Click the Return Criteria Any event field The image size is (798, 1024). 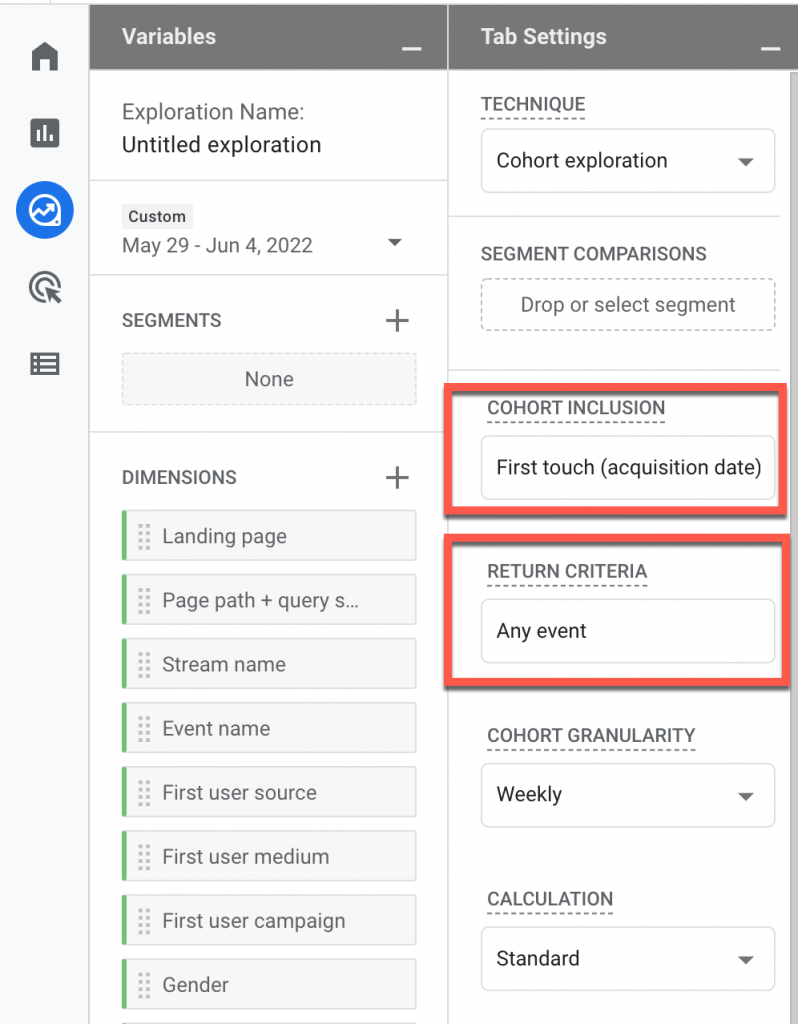pyautogui.click(x=628, y=631)
